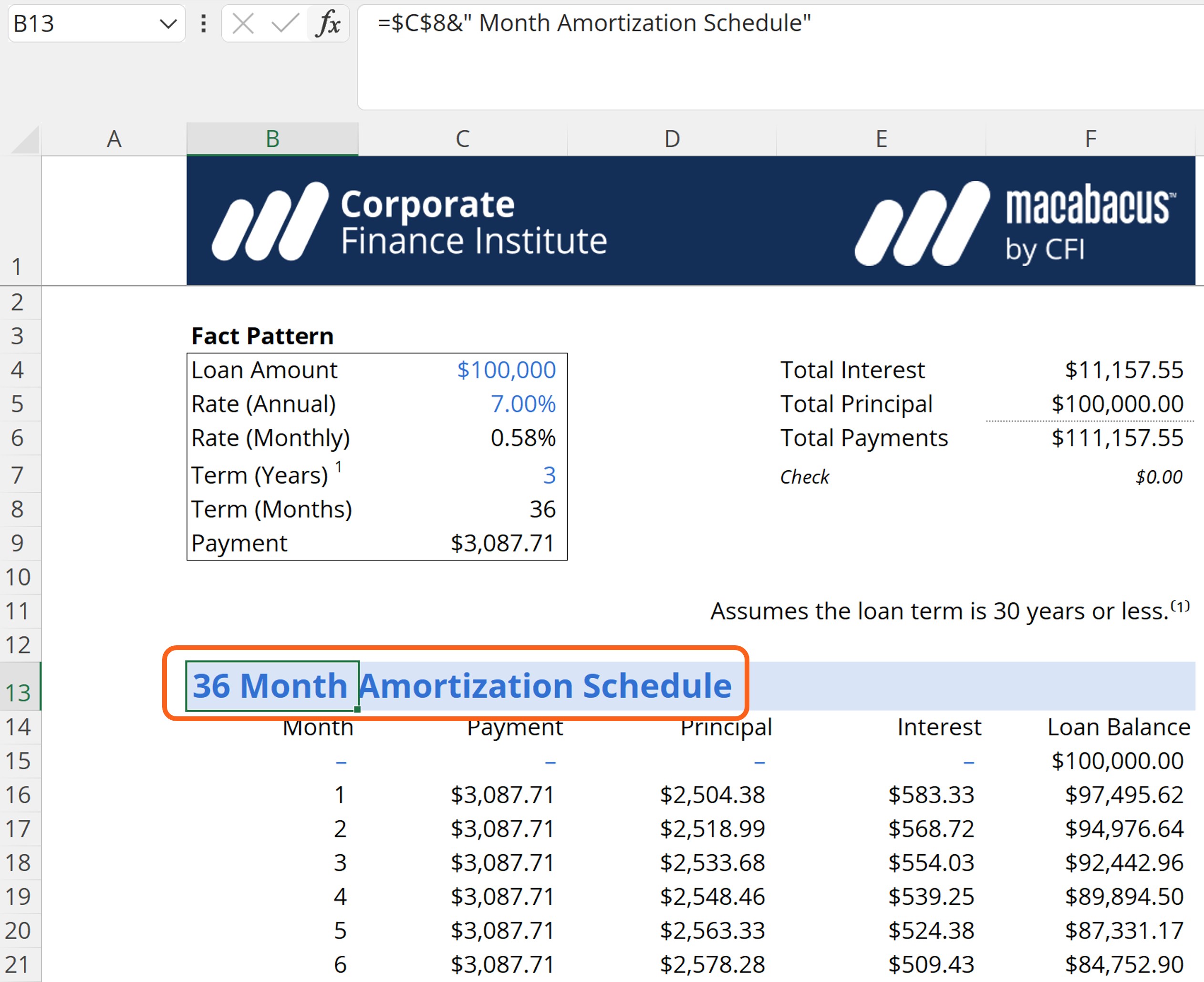The width and height of the screenshot is (1204, 982).
Task: Select the Term (Years) value 3
Action: coord(548,475)
